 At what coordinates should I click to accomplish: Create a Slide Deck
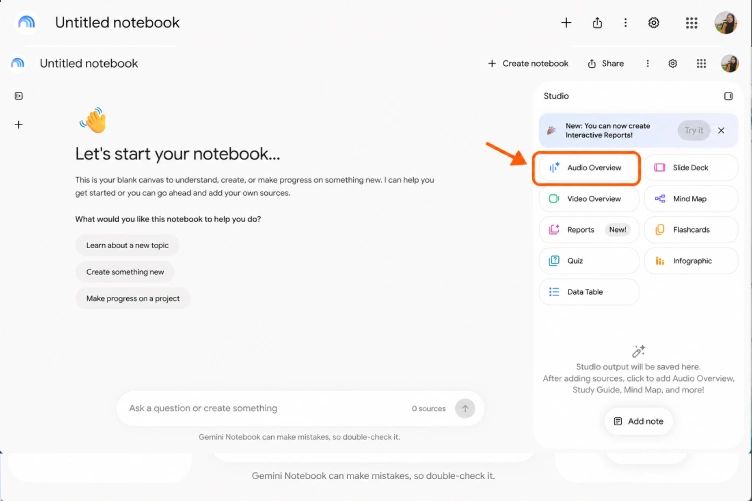(x=691, y=168)
